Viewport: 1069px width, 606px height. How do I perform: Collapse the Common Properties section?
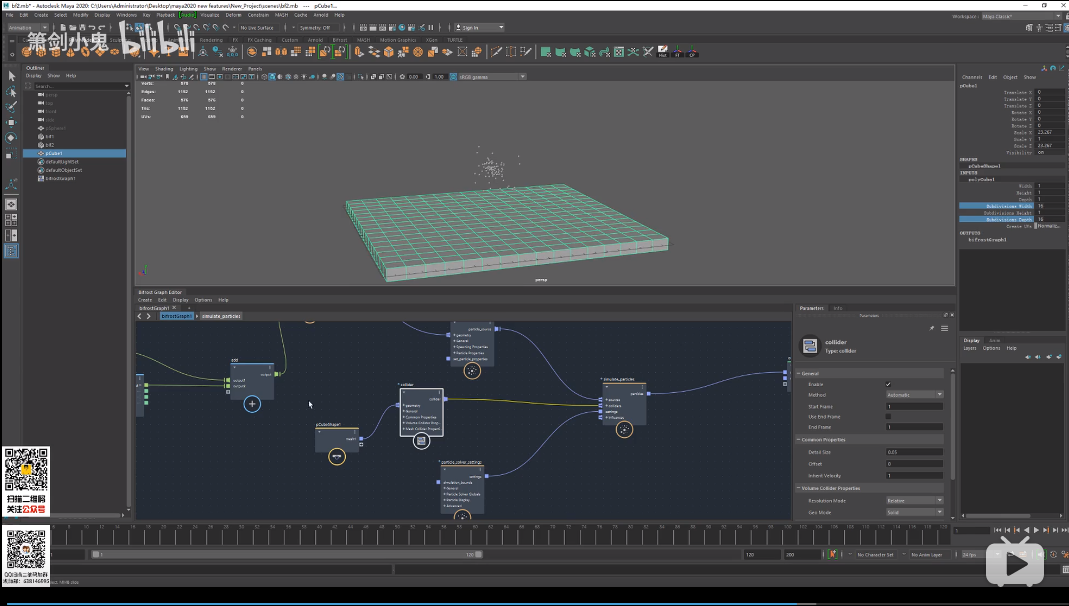[798, 439]
